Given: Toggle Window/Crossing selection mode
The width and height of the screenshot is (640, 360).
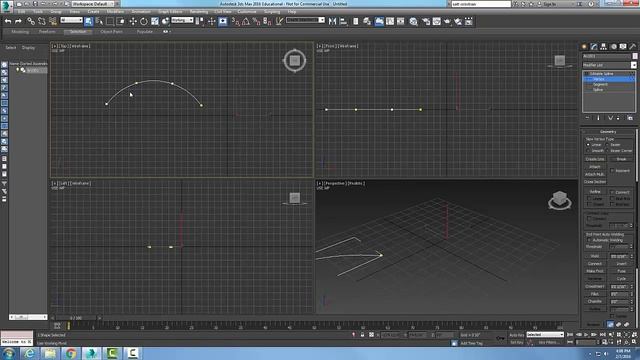Looking at the screenshot, I should click(x=121, y=21).
